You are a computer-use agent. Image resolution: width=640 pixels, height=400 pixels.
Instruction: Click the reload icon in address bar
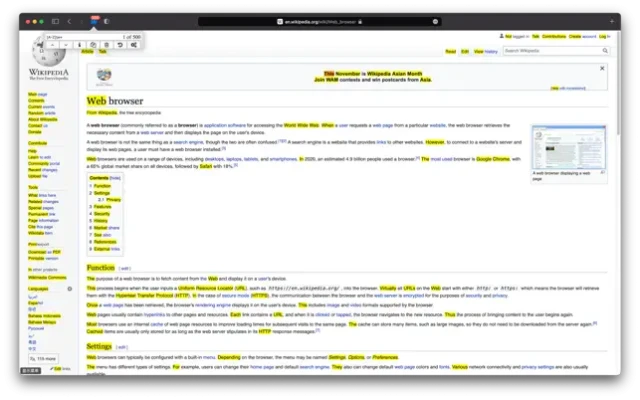pos(435,22)
